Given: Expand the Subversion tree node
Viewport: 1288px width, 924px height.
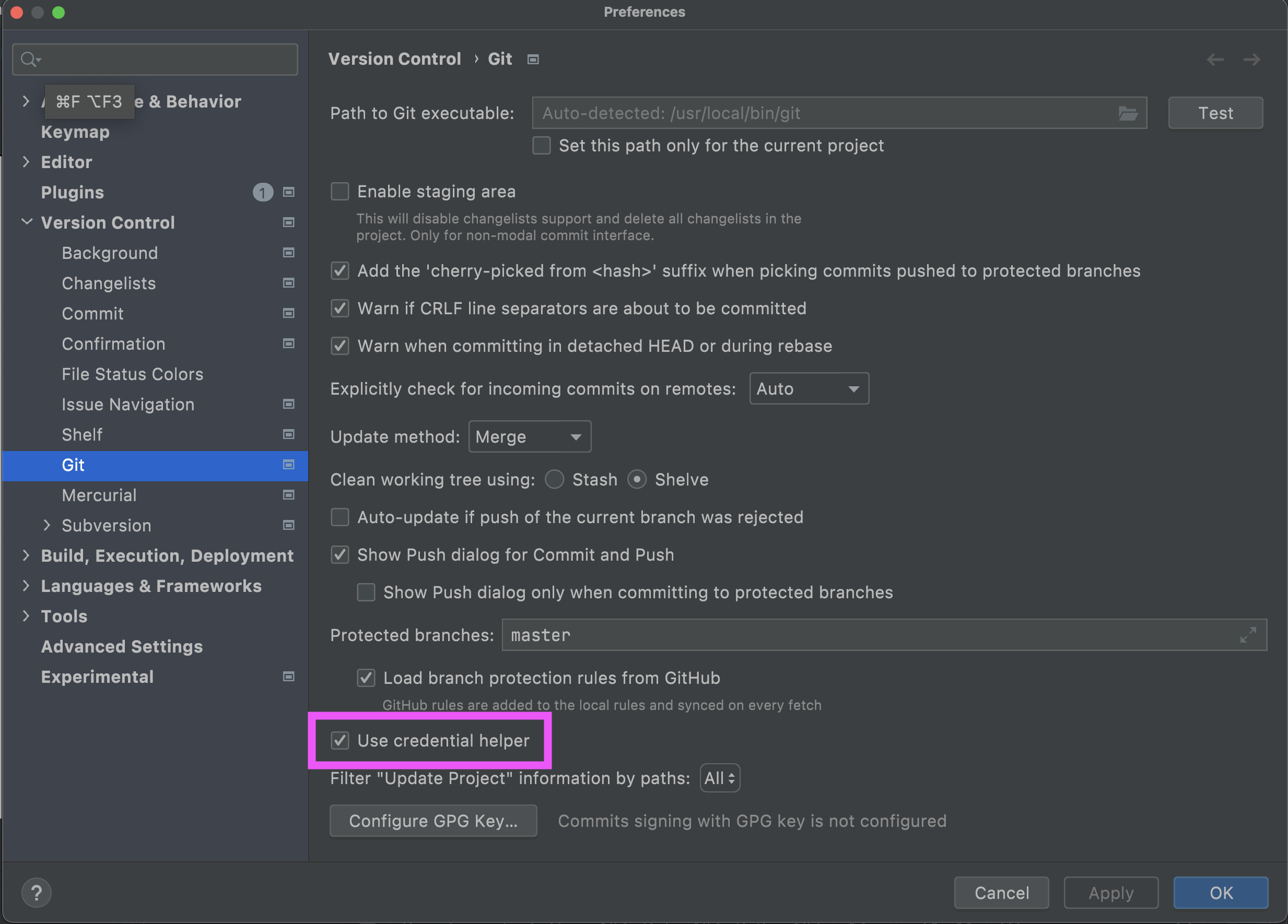Looking at the screenshot, I should pyautogui.click(x=46, y=526).
